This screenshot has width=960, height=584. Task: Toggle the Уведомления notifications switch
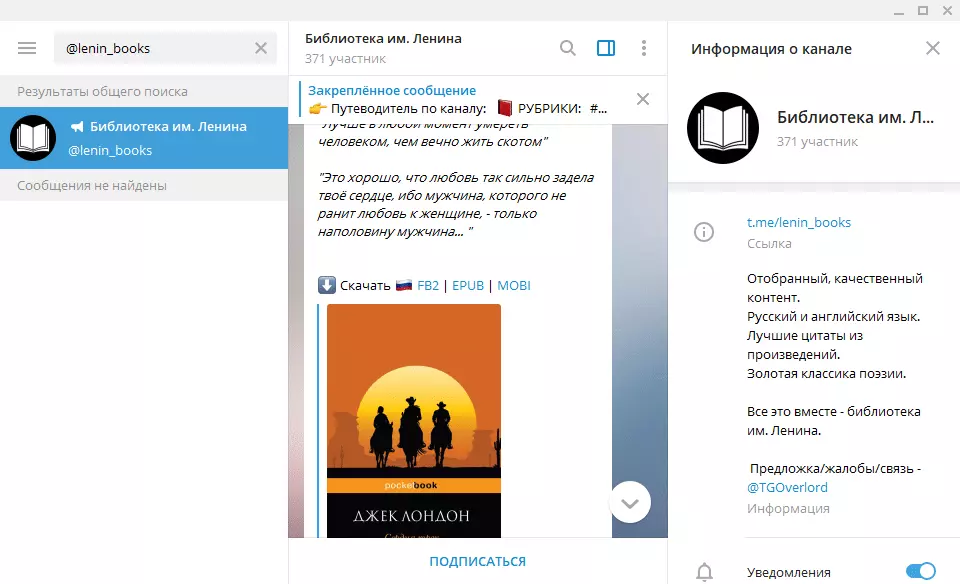tap(920, 572)
